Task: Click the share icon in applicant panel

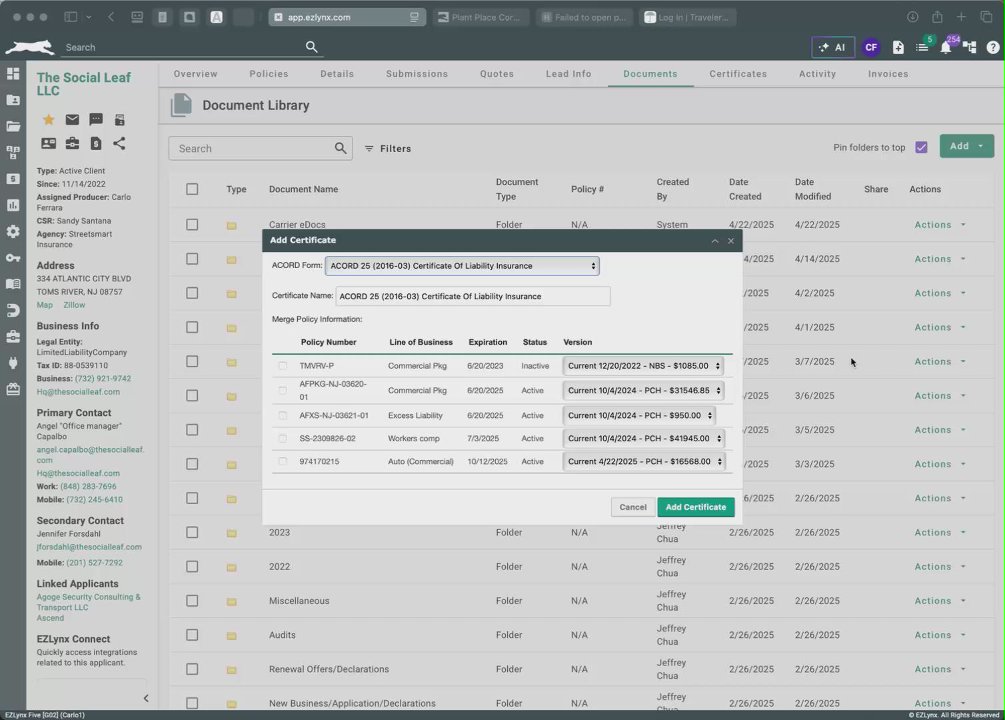Action: pyautogui.click(x=119, y=144)
